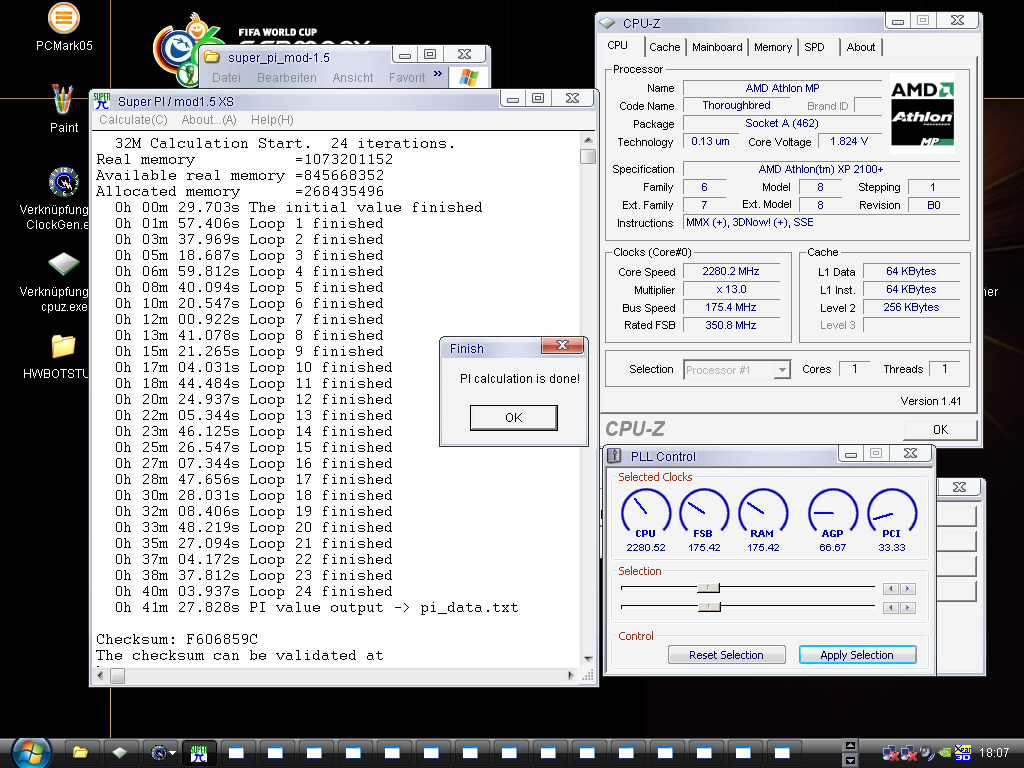Open the Help(H) menu in Super PI
1024x768 pixels.
coord(272,120)
